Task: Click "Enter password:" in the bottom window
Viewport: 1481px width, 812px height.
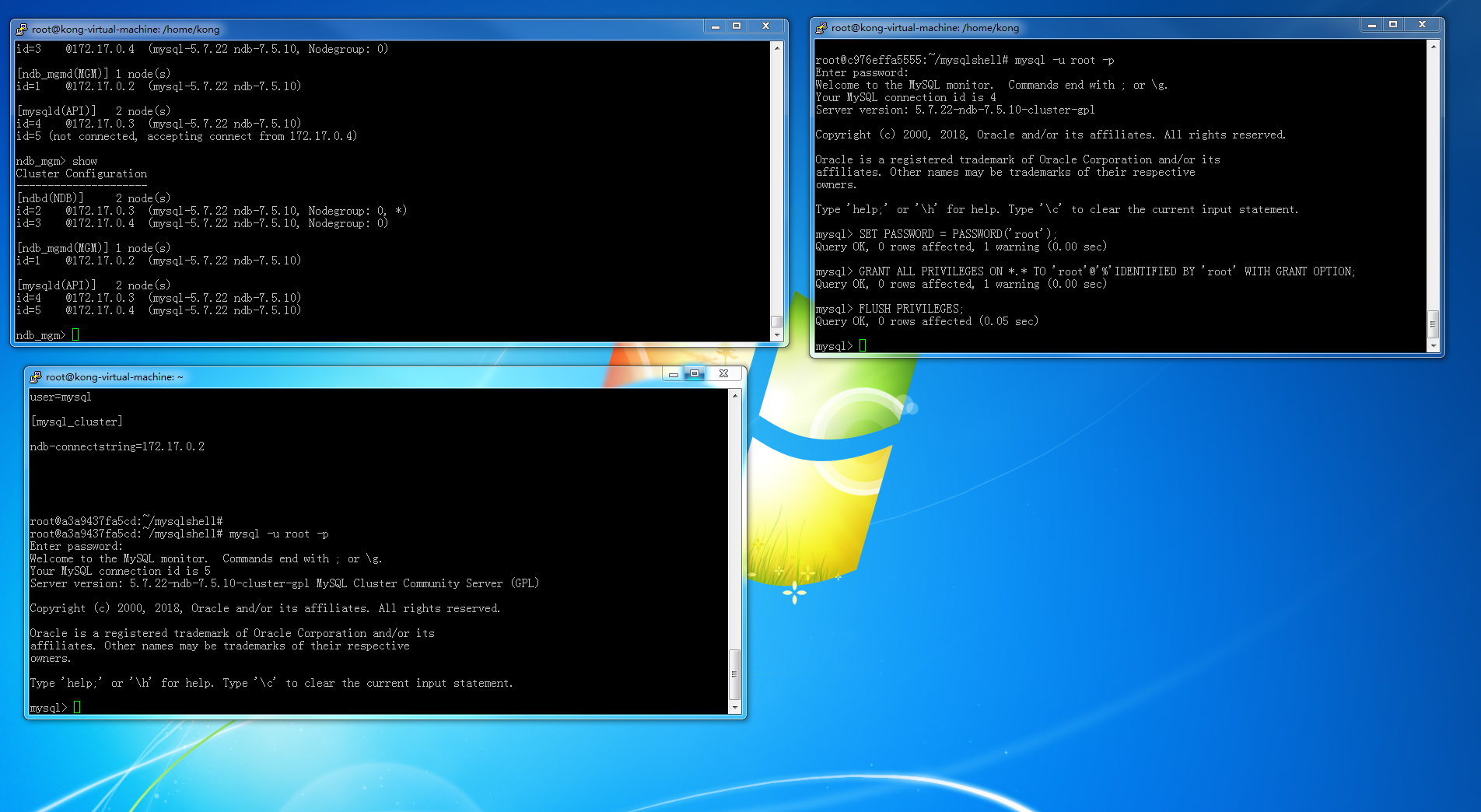Action: tap(76, 546)
